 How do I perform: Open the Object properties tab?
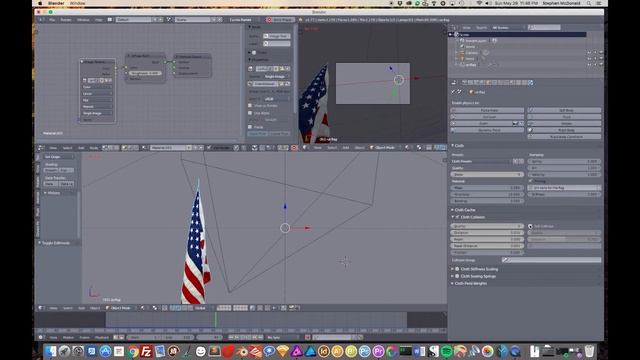tap(488, 82)
